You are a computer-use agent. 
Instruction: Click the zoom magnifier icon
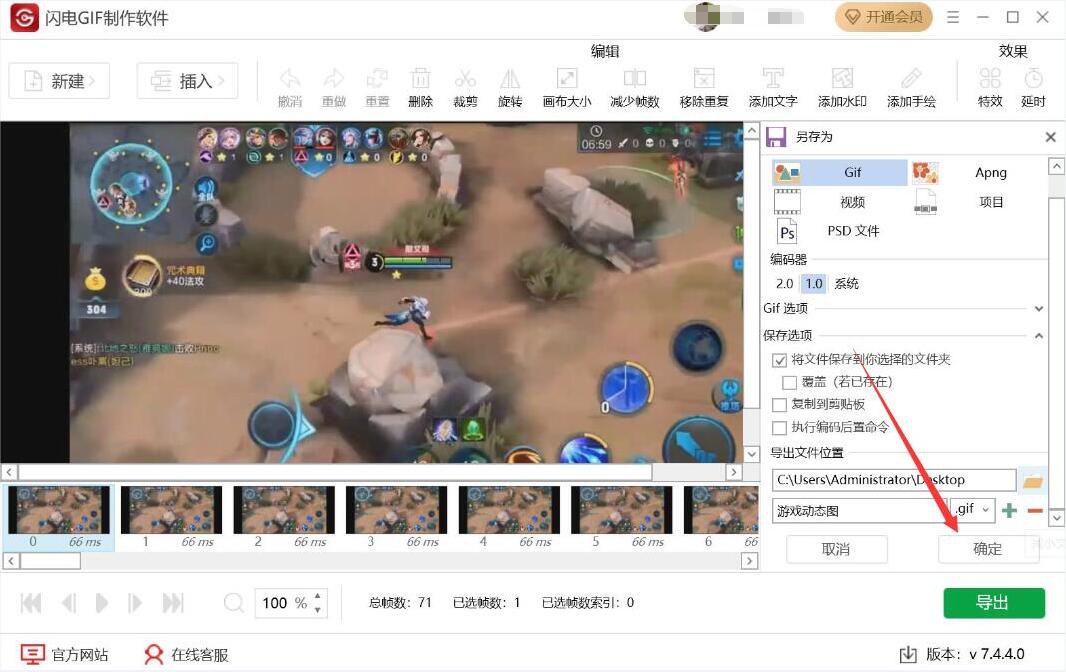233,603
